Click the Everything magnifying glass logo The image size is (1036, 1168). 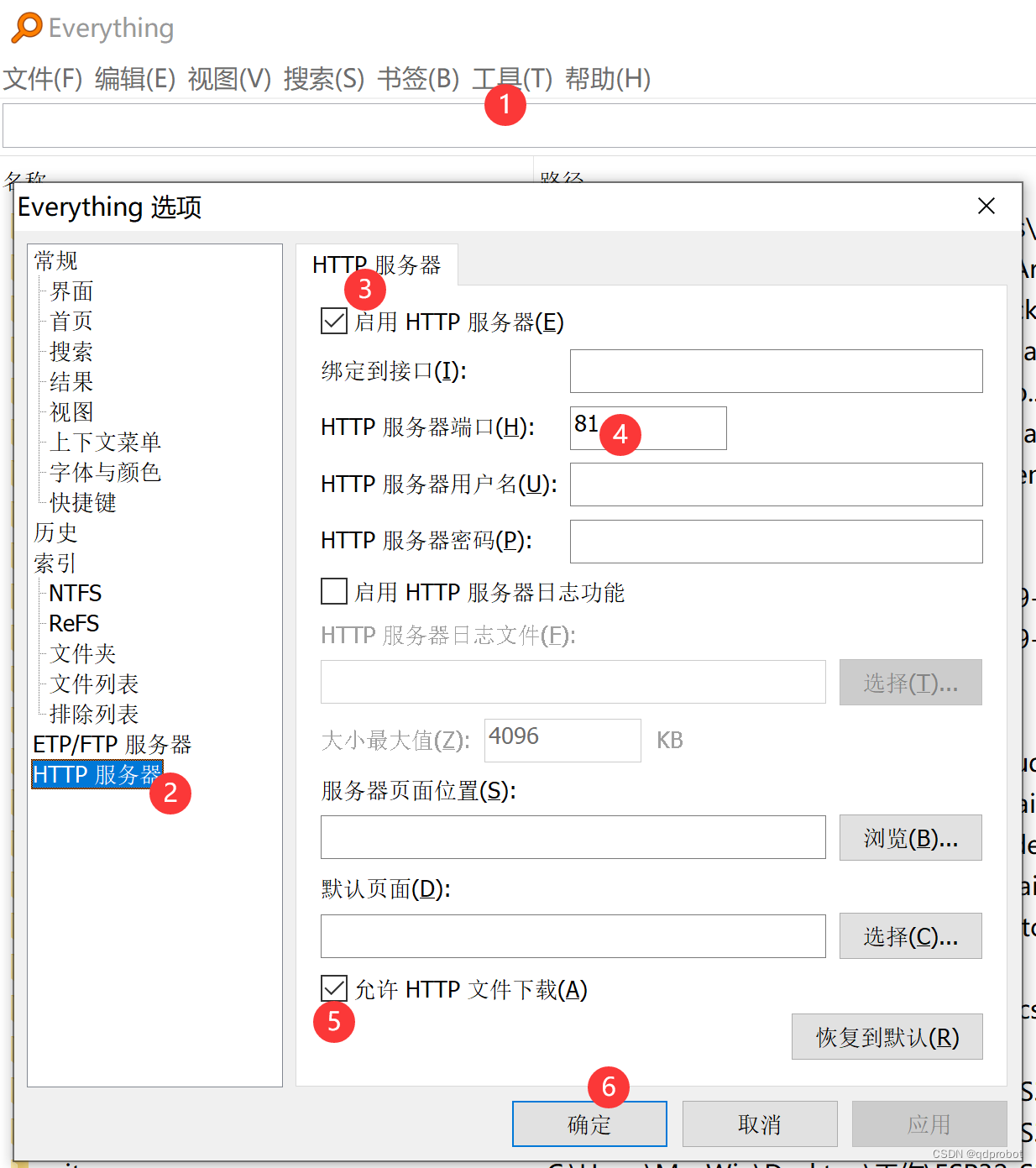click(x=26, y=27)
